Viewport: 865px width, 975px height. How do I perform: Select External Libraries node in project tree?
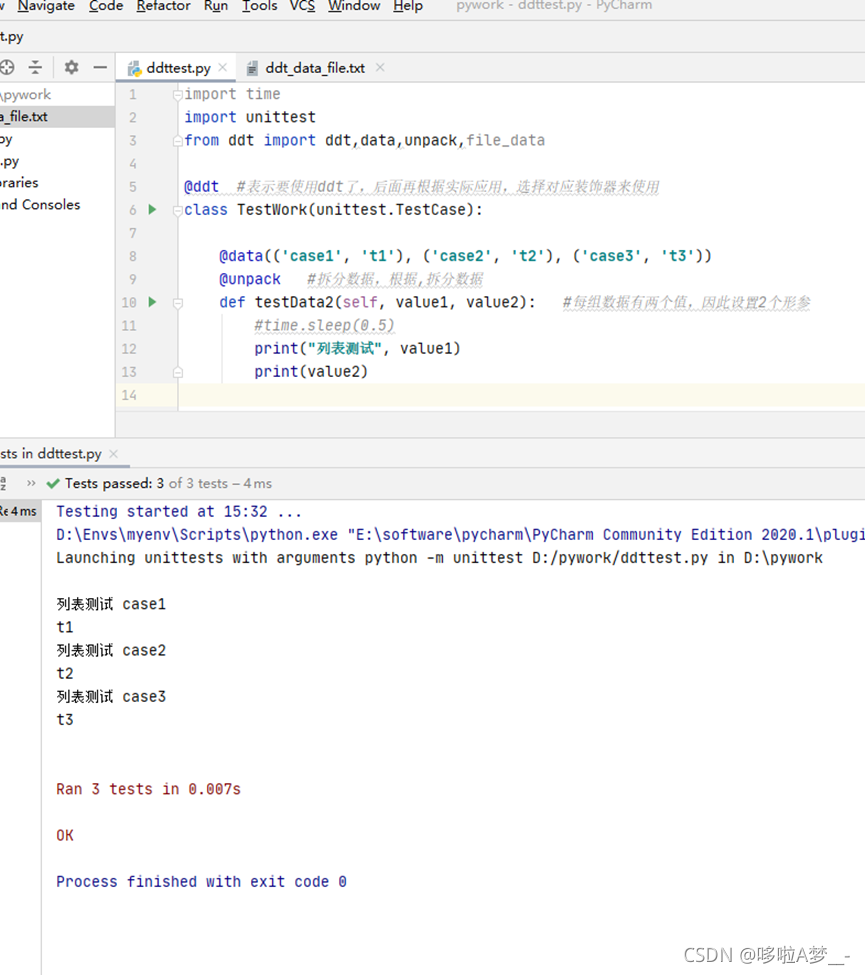(x=20, y=183)
